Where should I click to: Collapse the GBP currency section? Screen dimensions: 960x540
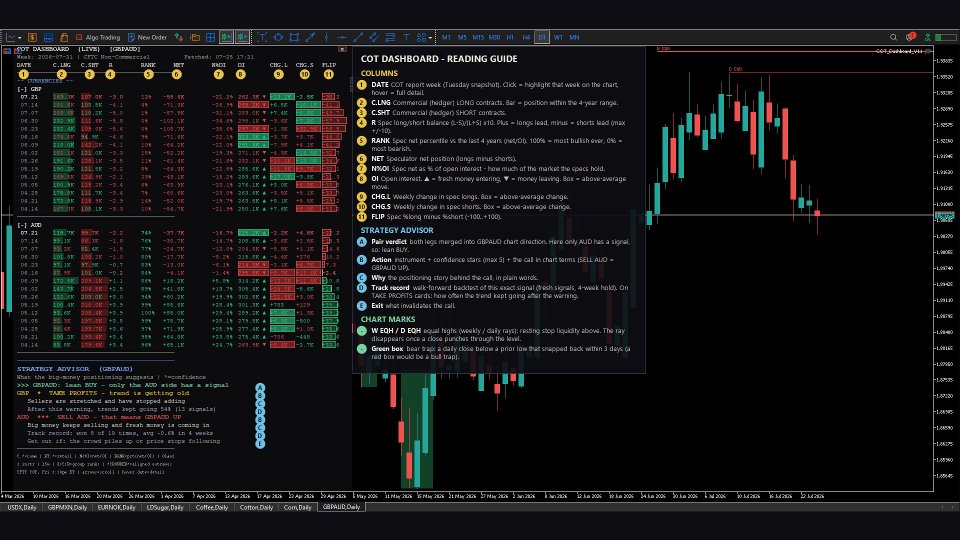(x=21, y=89)
